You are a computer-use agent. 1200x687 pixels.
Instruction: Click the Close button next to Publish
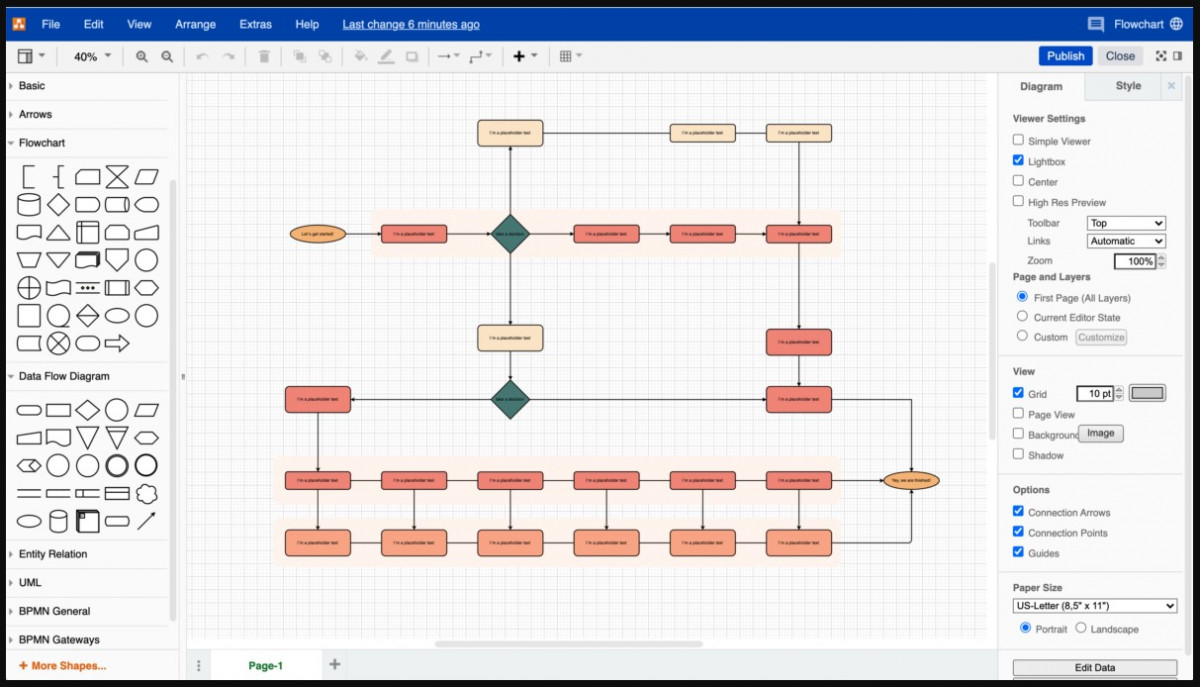(x=1120, y=56)
